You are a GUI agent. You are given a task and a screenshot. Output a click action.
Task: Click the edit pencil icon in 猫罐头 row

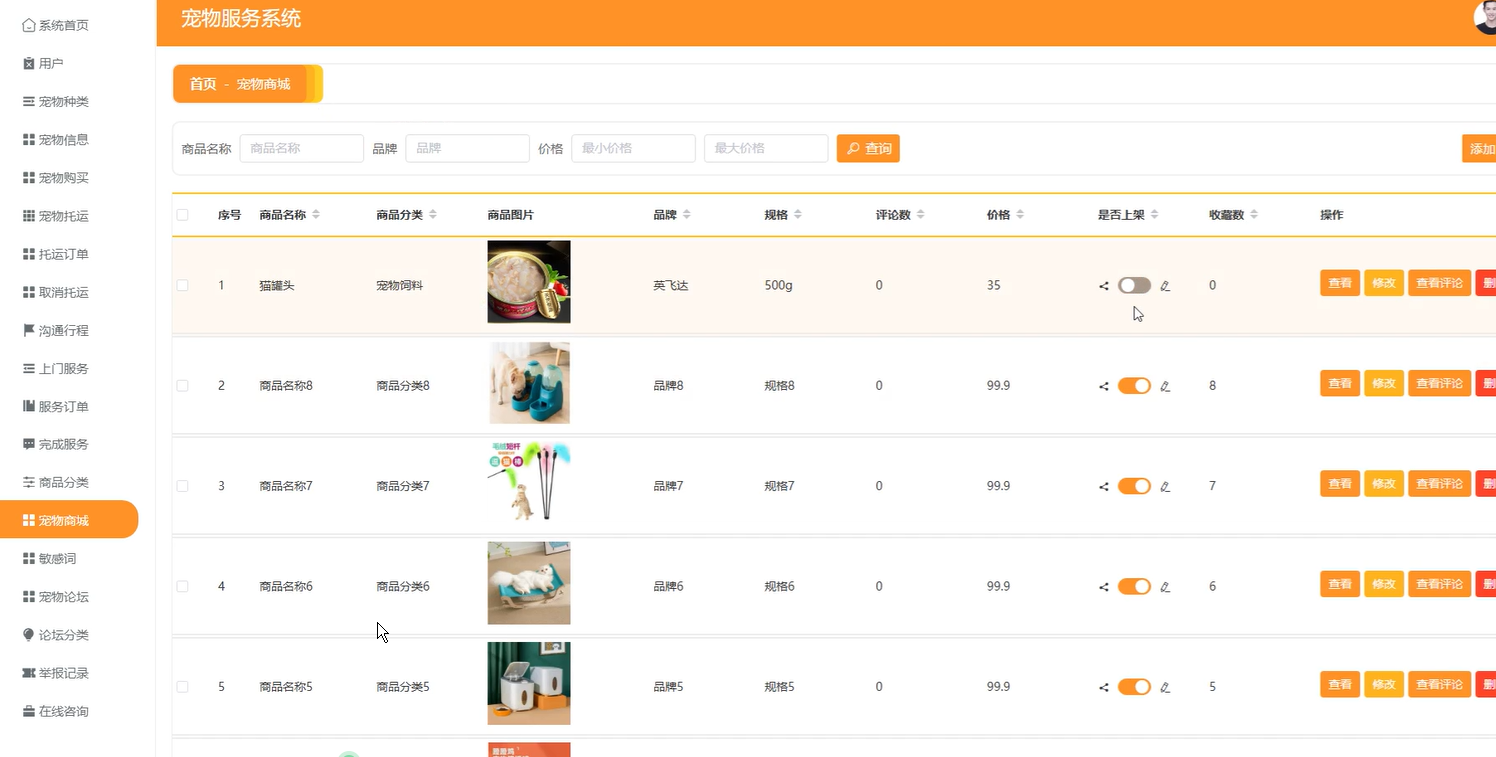(x=1165, y=286)
